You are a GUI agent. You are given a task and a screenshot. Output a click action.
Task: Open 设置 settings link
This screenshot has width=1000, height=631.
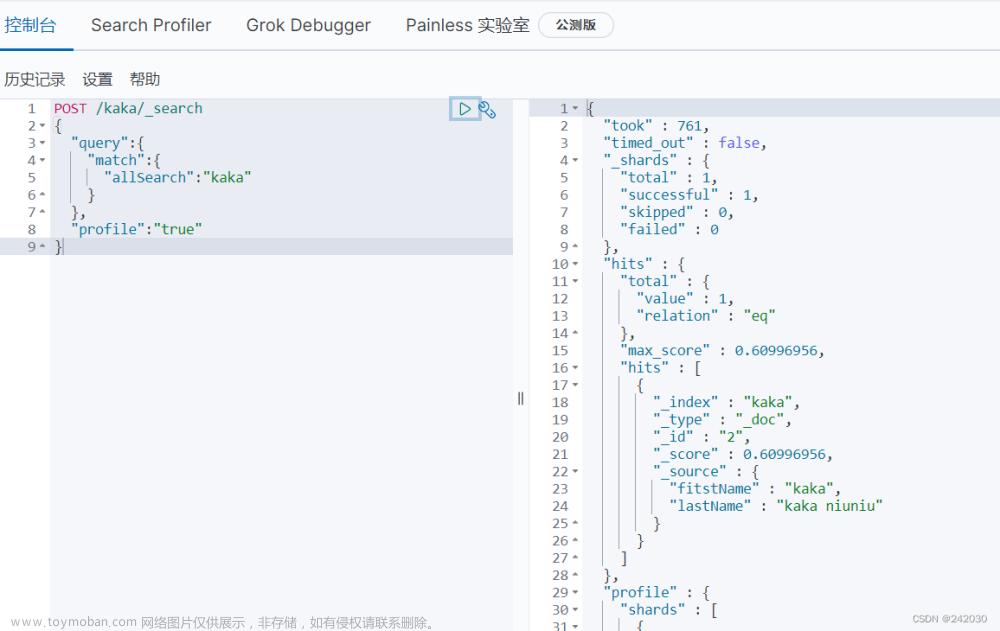98,80
